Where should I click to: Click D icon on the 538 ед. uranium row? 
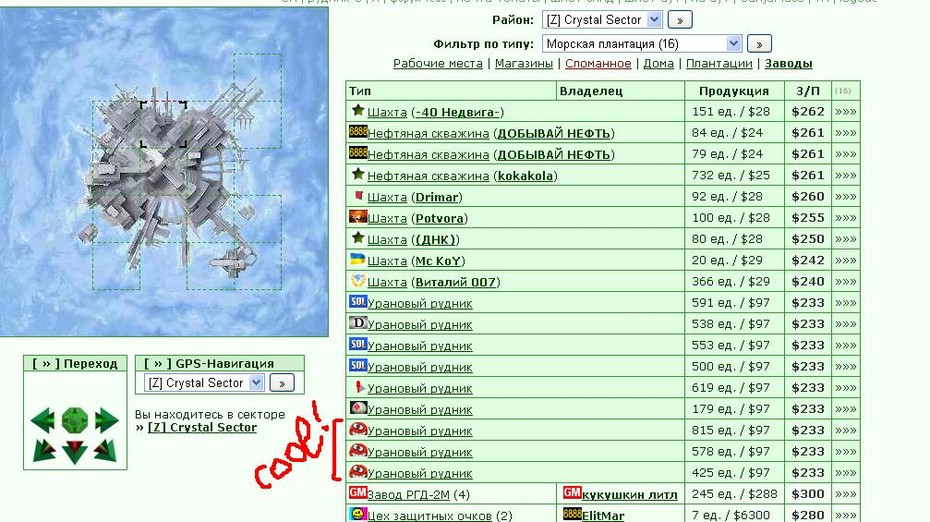click(x=358, y=323)
